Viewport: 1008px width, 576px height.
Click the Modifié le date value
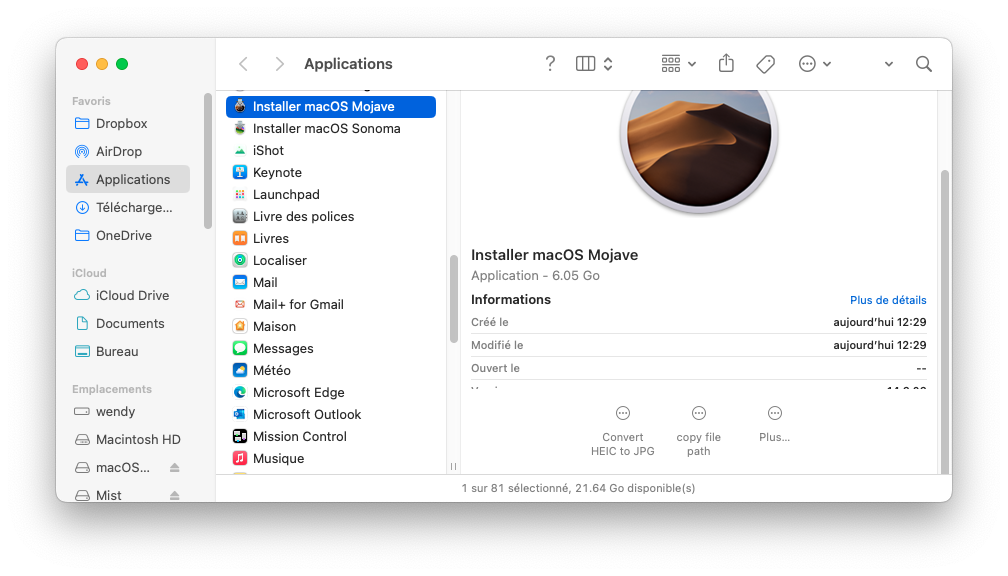pos(879,345)
